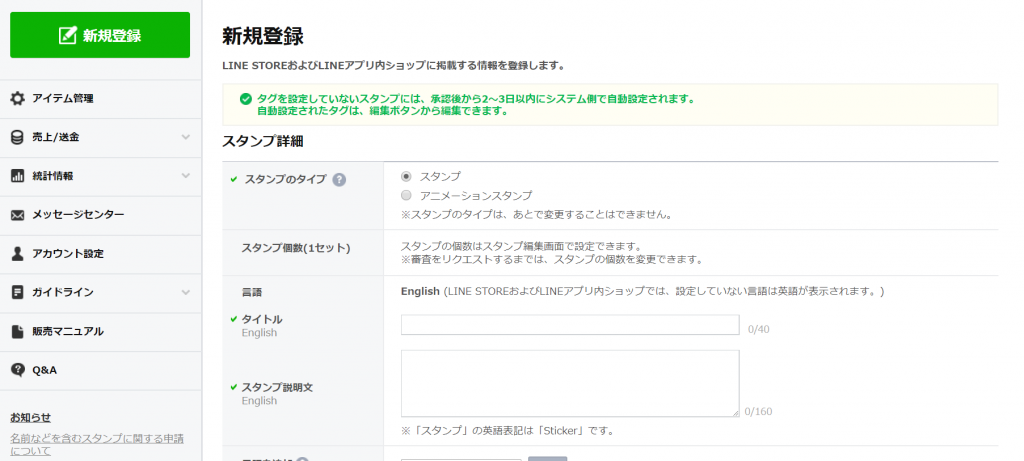Go to 販売マニュアル in the sidebar
This screenshot has width=1024, height=461.
(x=67, y=331)
